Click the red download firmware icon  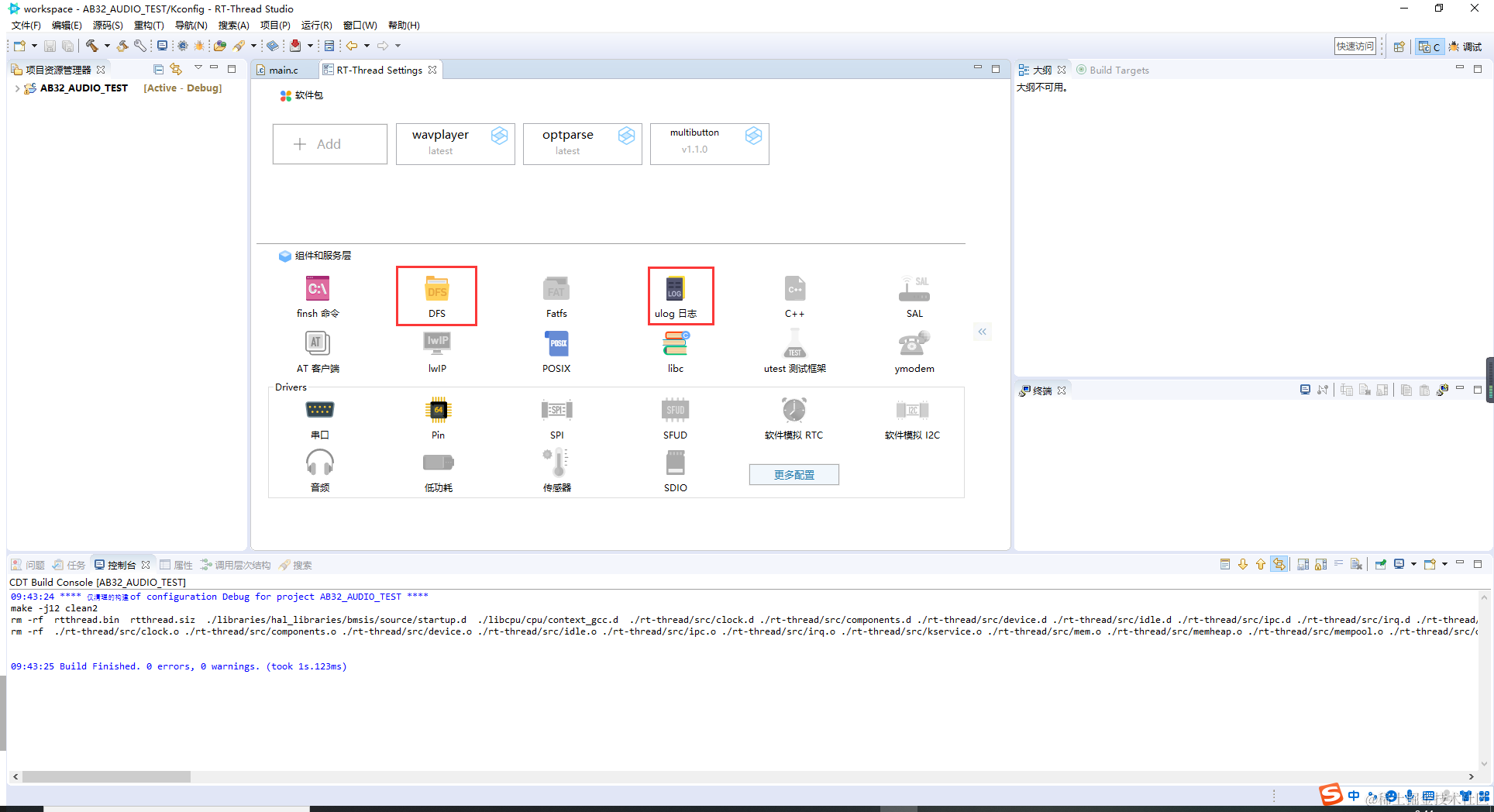pyautogui.click(x=295, y=46)
